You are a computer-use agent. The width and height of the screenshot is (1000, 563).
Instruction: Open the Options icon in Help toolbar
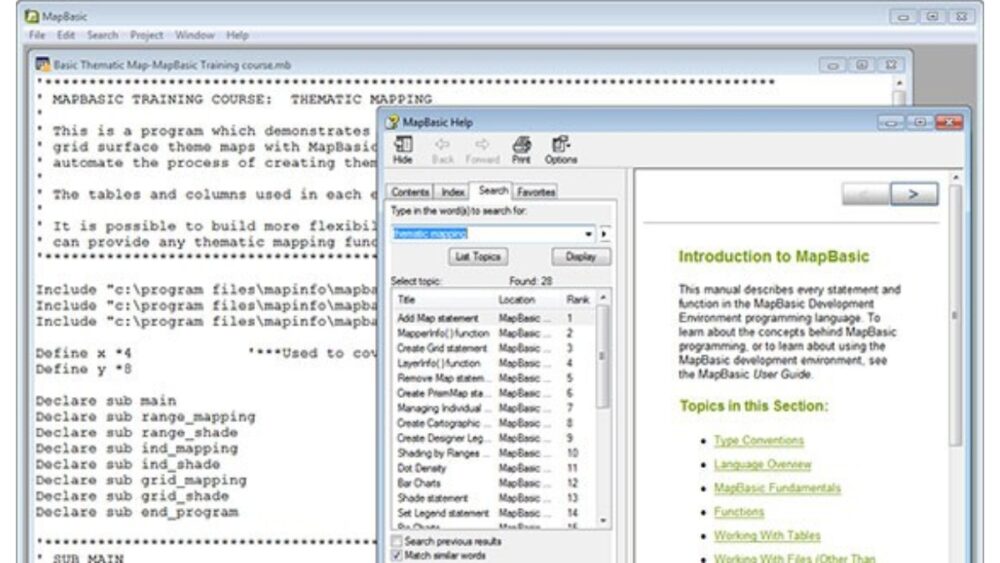pos(561,150)
